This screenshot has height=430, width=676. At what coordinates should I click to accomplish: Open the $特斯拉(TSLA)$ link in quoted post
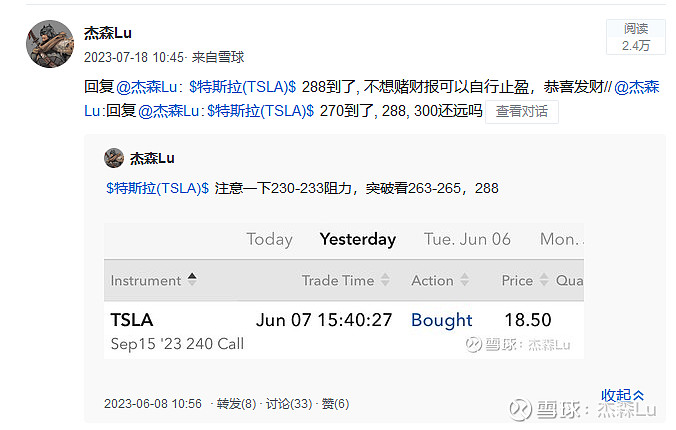[x=157, y=188]
